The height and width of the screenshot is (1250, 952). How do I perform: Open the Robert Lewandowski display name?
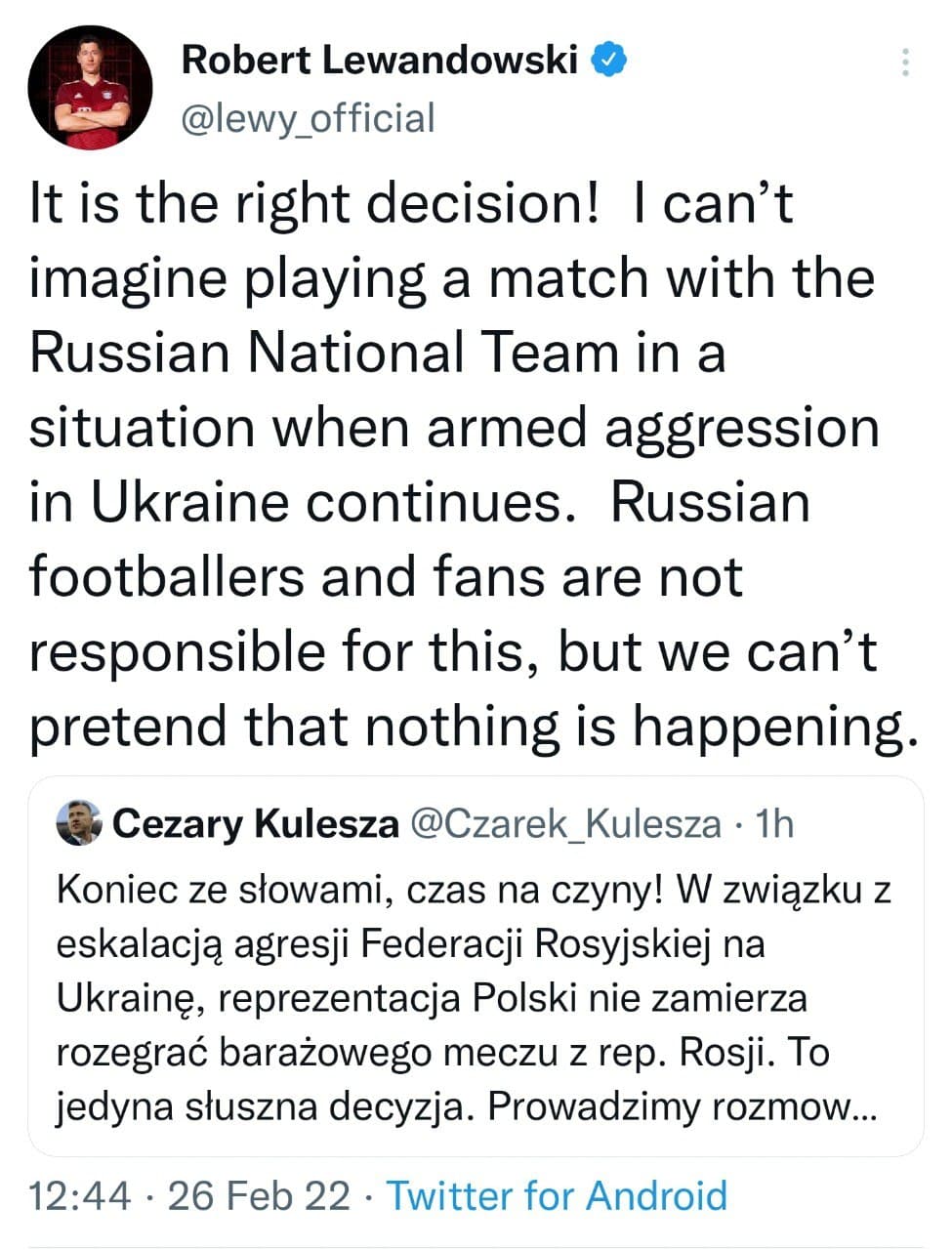tap(381, 61)
